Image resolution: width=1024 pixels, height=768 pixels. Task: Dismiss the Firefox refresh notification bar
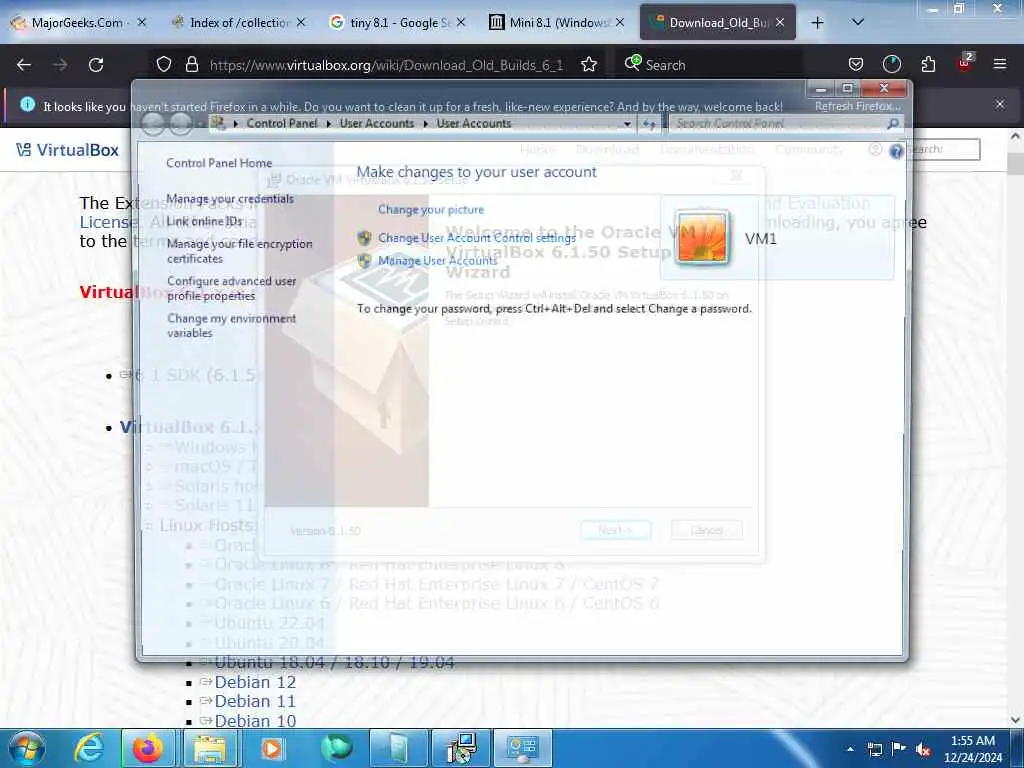tap(1000, 104)
